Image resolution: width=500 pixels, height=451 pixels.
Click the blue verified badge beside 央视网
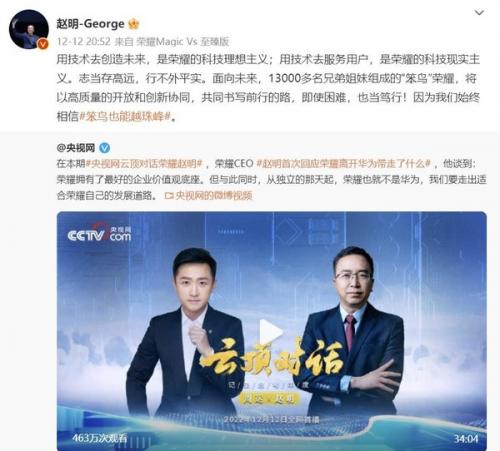pyautogui.click(x=105, y=148)
